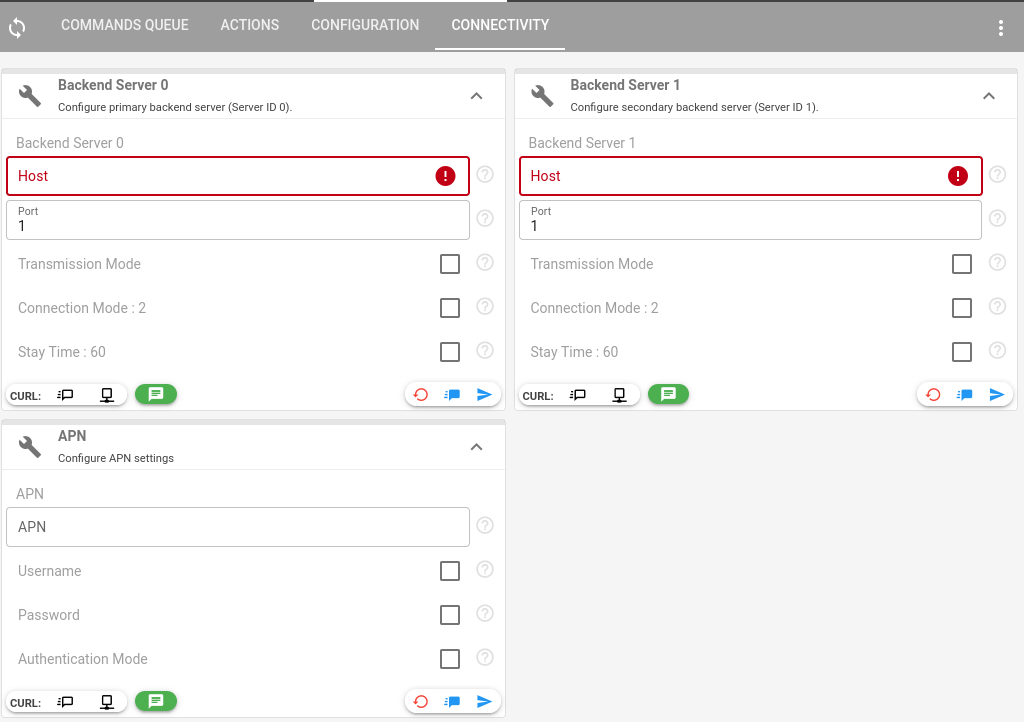Click the refresh icon in top-left corner
This screenshot has width=1024, height=722.
tap(17, 27)
